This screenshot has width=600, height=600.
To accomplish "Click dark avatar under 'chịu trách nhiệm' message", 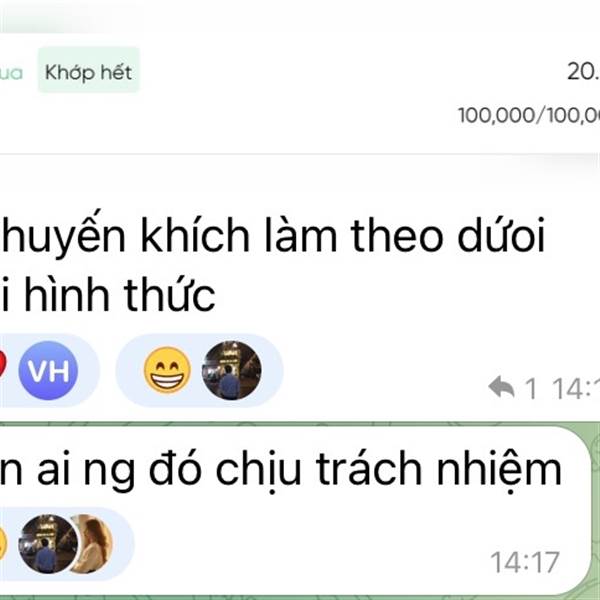I will 48,544.
